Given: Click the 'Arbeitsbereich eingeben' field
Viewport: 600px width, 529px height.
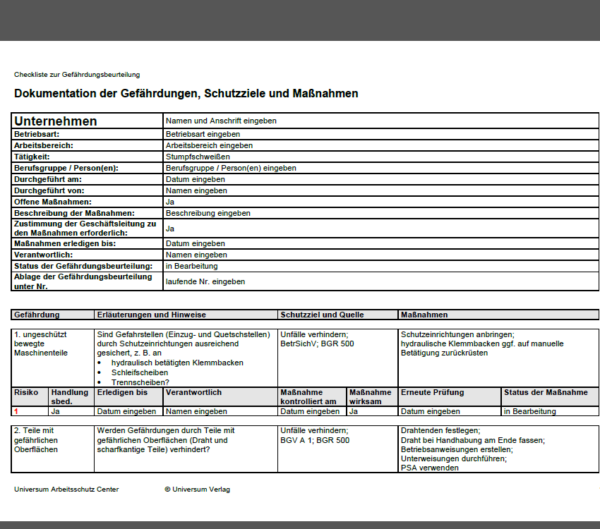Looking at the screenshot, I should (381, 145).
